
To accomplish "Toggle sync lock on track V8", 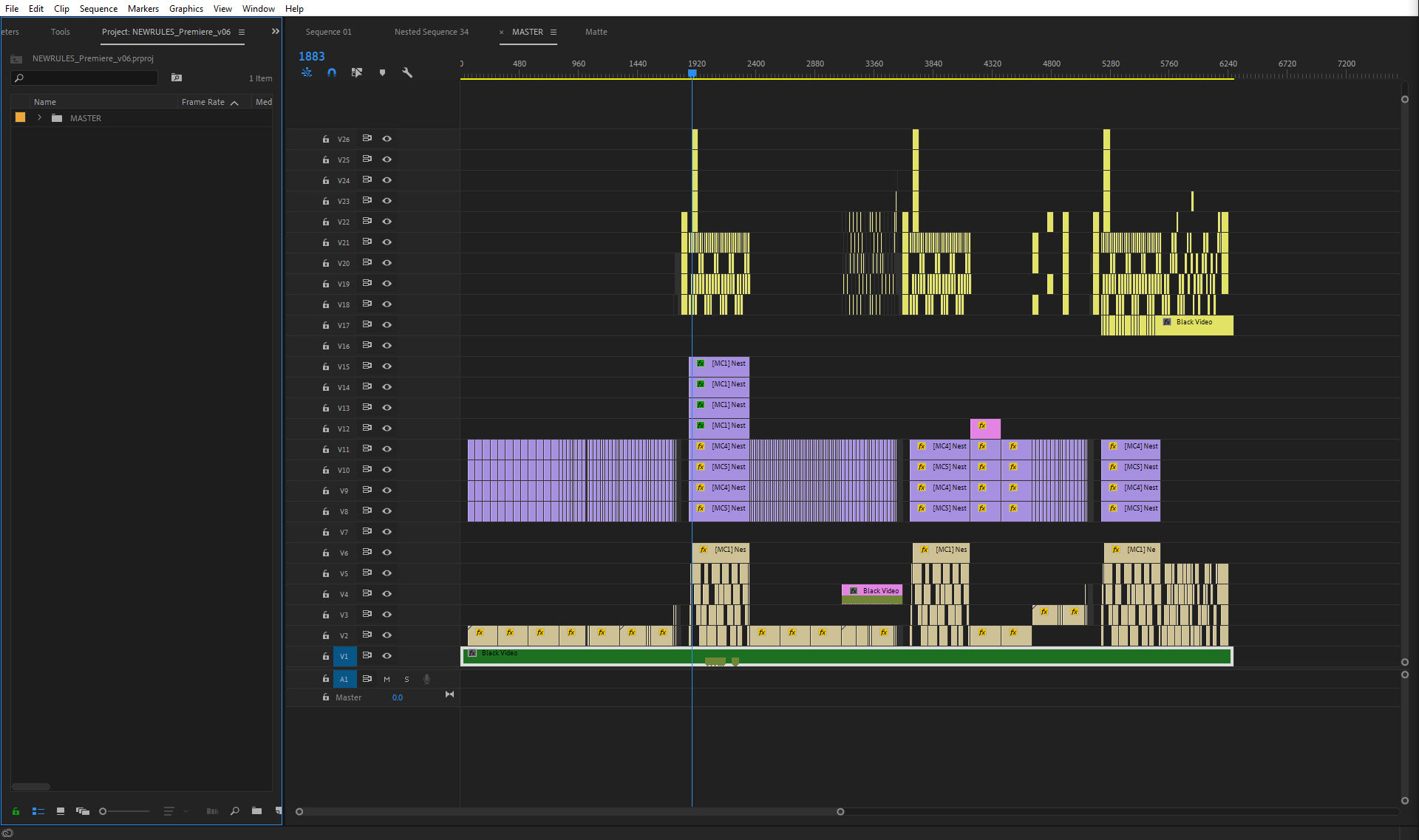I will (x=367, y=511).
